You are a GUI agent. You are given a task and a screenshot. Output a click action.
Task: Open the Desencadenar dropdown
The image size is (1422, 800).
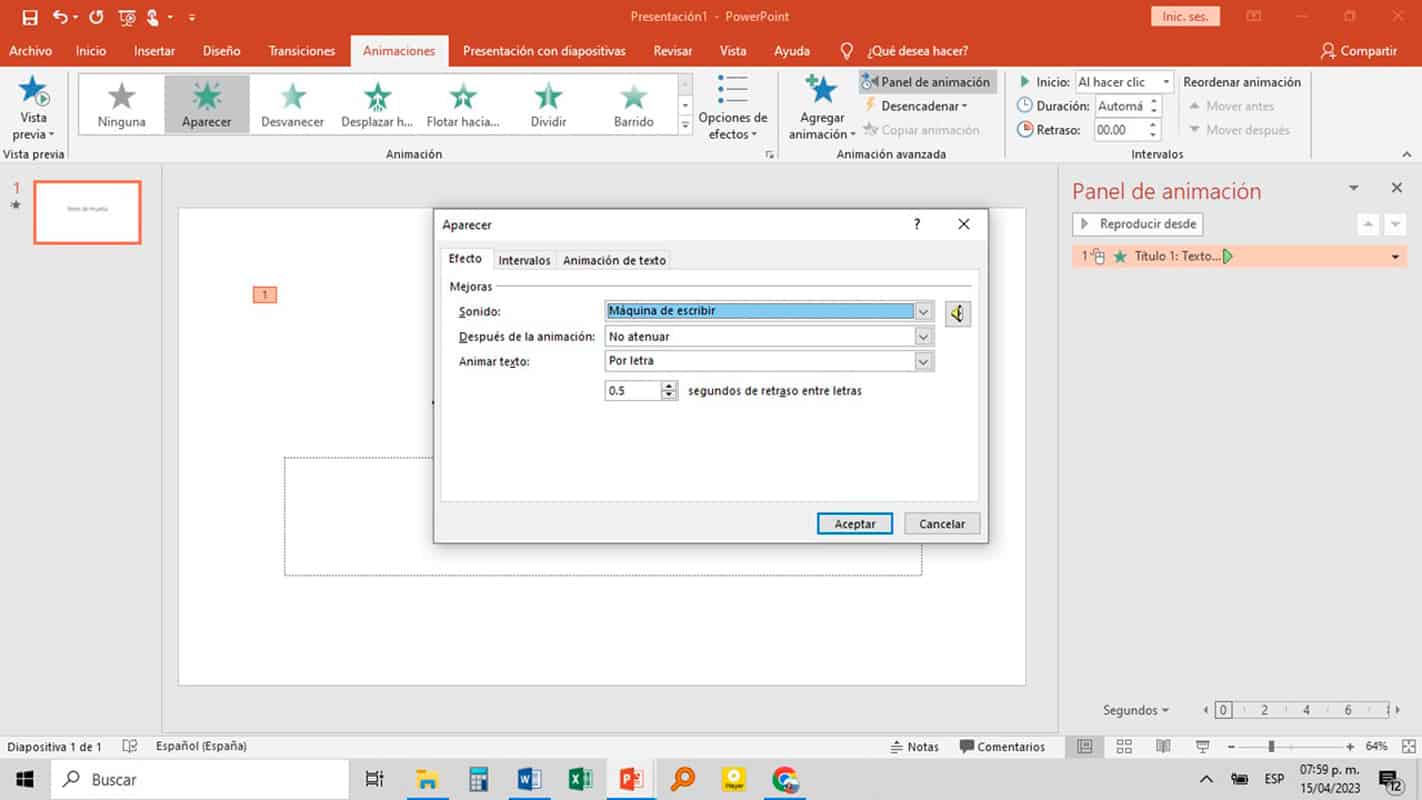[x=915, y=106]
